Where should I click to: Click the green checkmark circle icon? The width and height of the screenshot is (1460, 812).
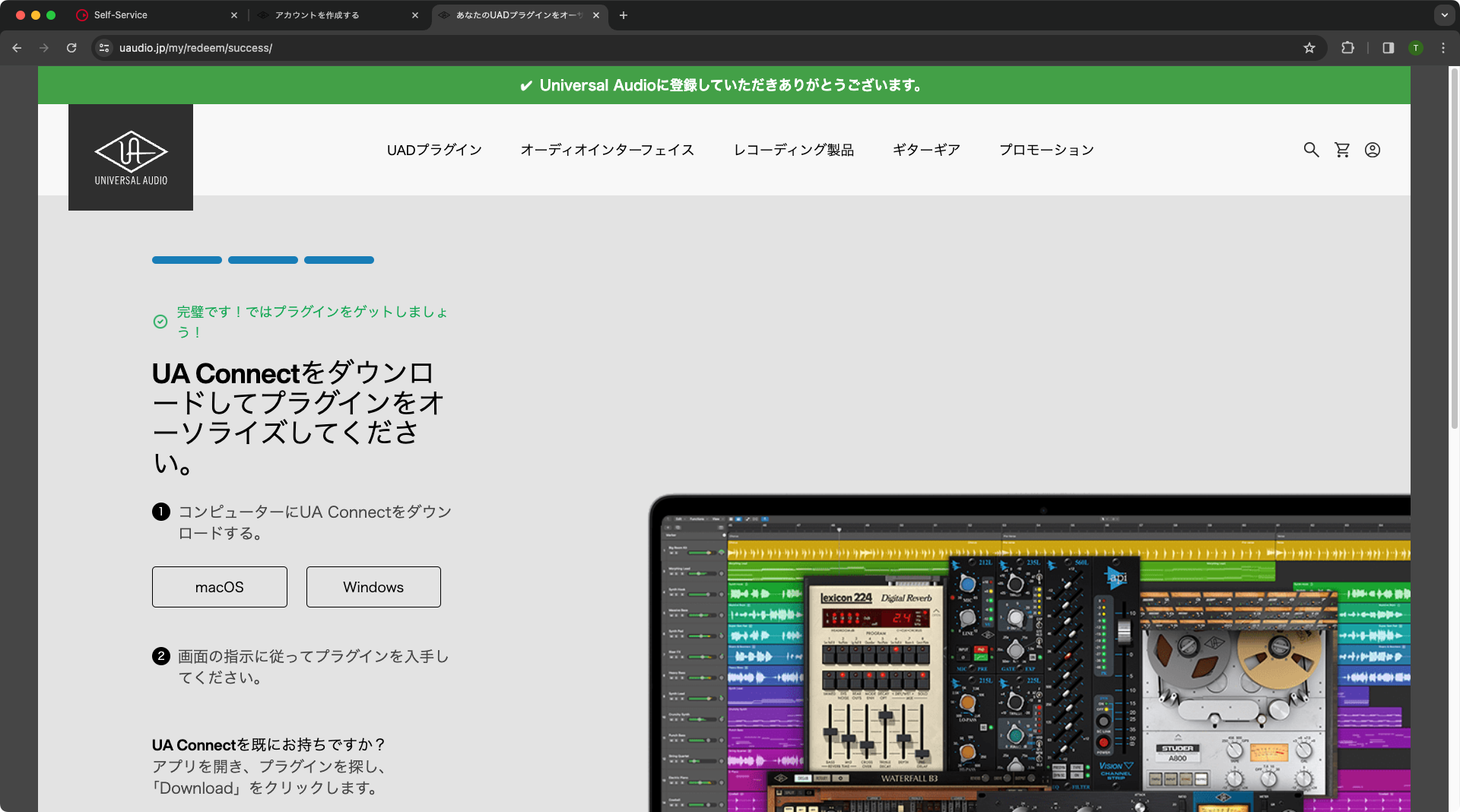[x=160, y=322]
